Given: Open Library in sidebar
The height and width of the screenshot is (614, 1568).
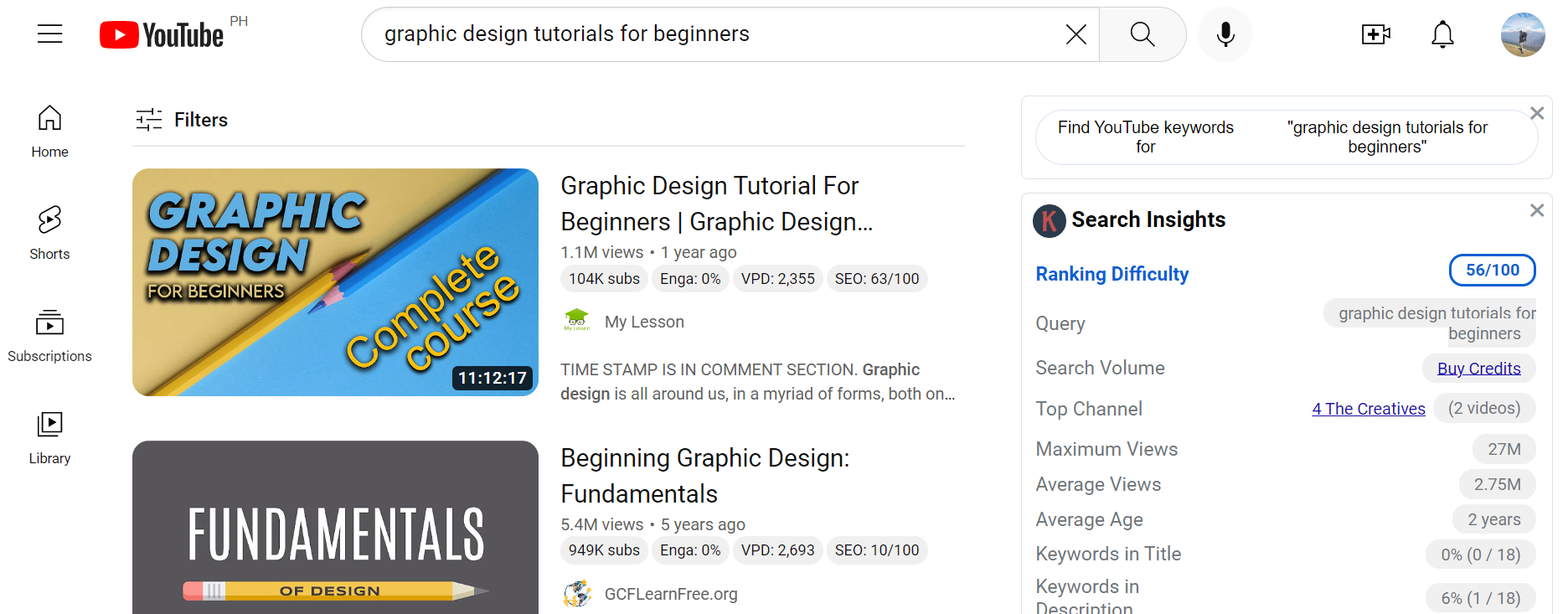Looking at the screenshot, I should (x=50, y=438).
